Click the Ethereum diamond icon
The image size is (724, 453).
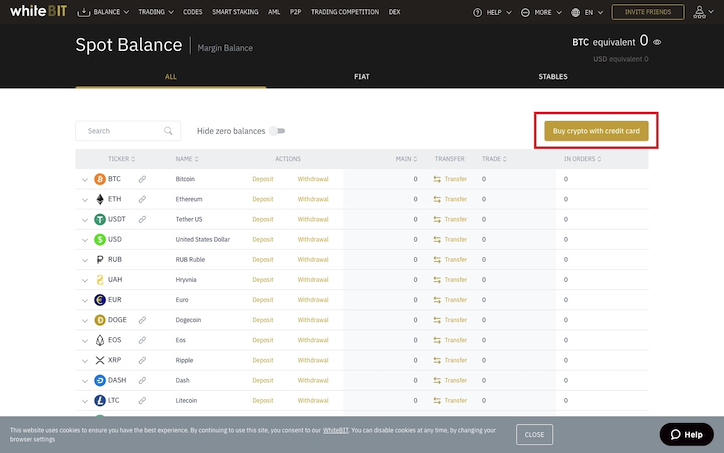coord(100,199)
